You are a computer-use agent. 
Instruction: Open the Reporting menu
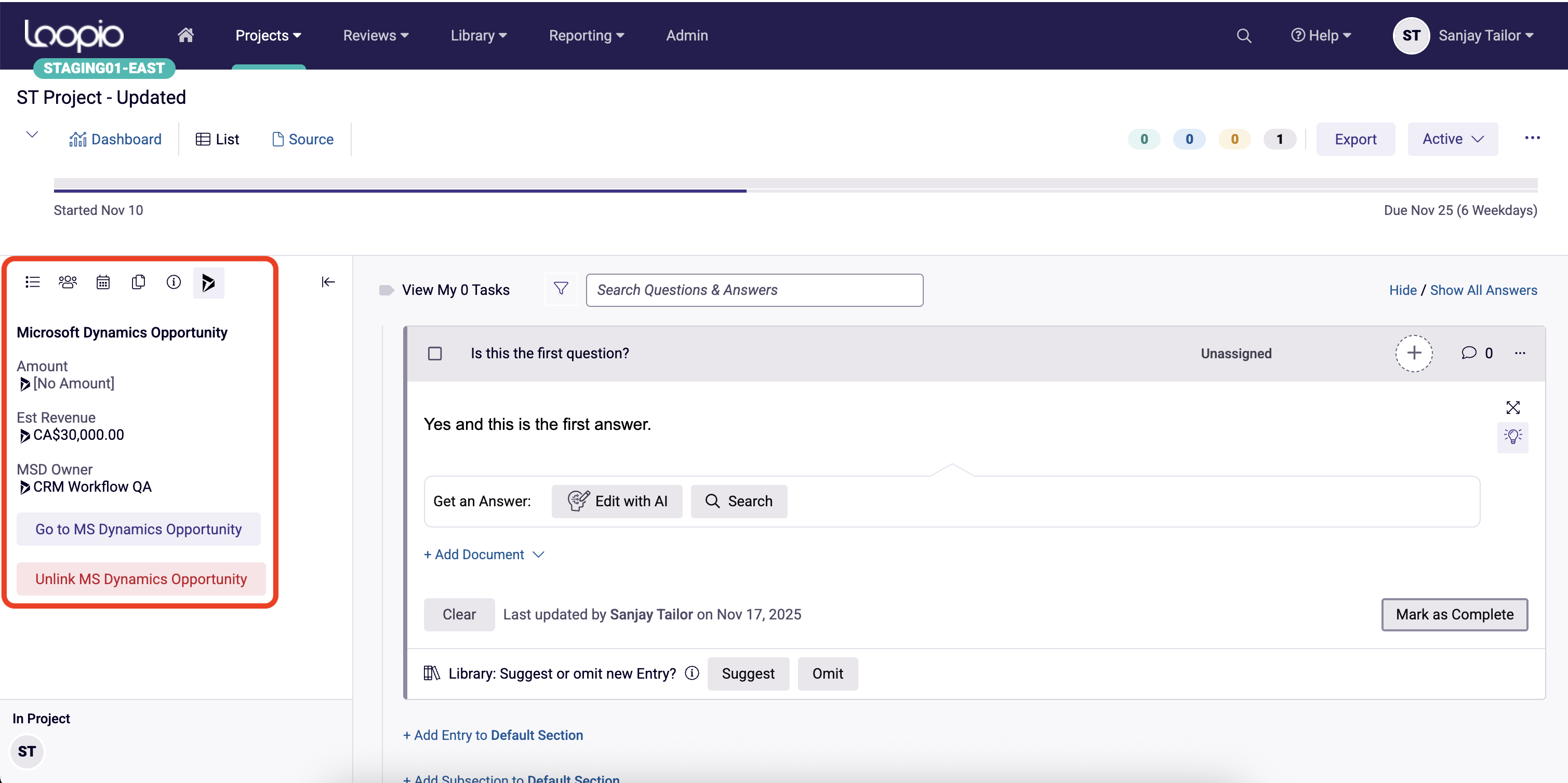tap(586, 35)
